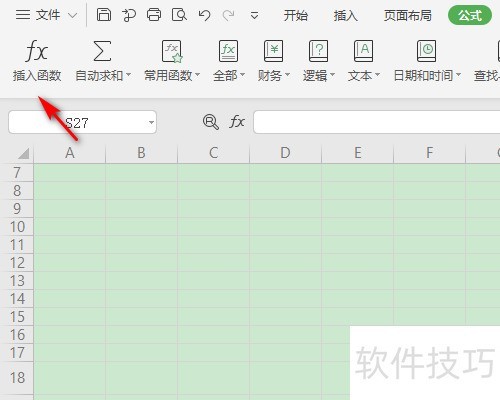This screenshot has width=500, height=400.
Task: Click the Print Preview icon
Action: (x=179, y=15)
